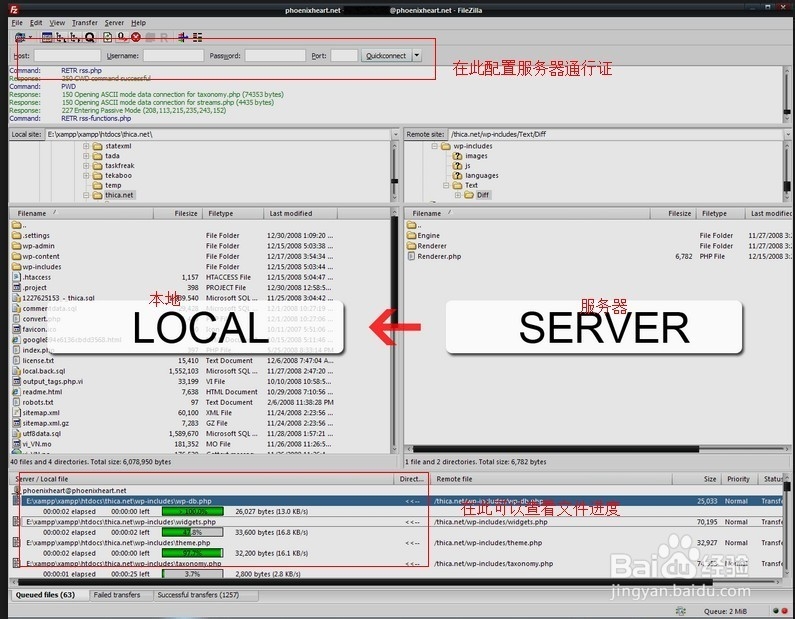Click theme.php 97.7% progress bar
This screenshot has width=795, height=619.
tap(193, 553)
